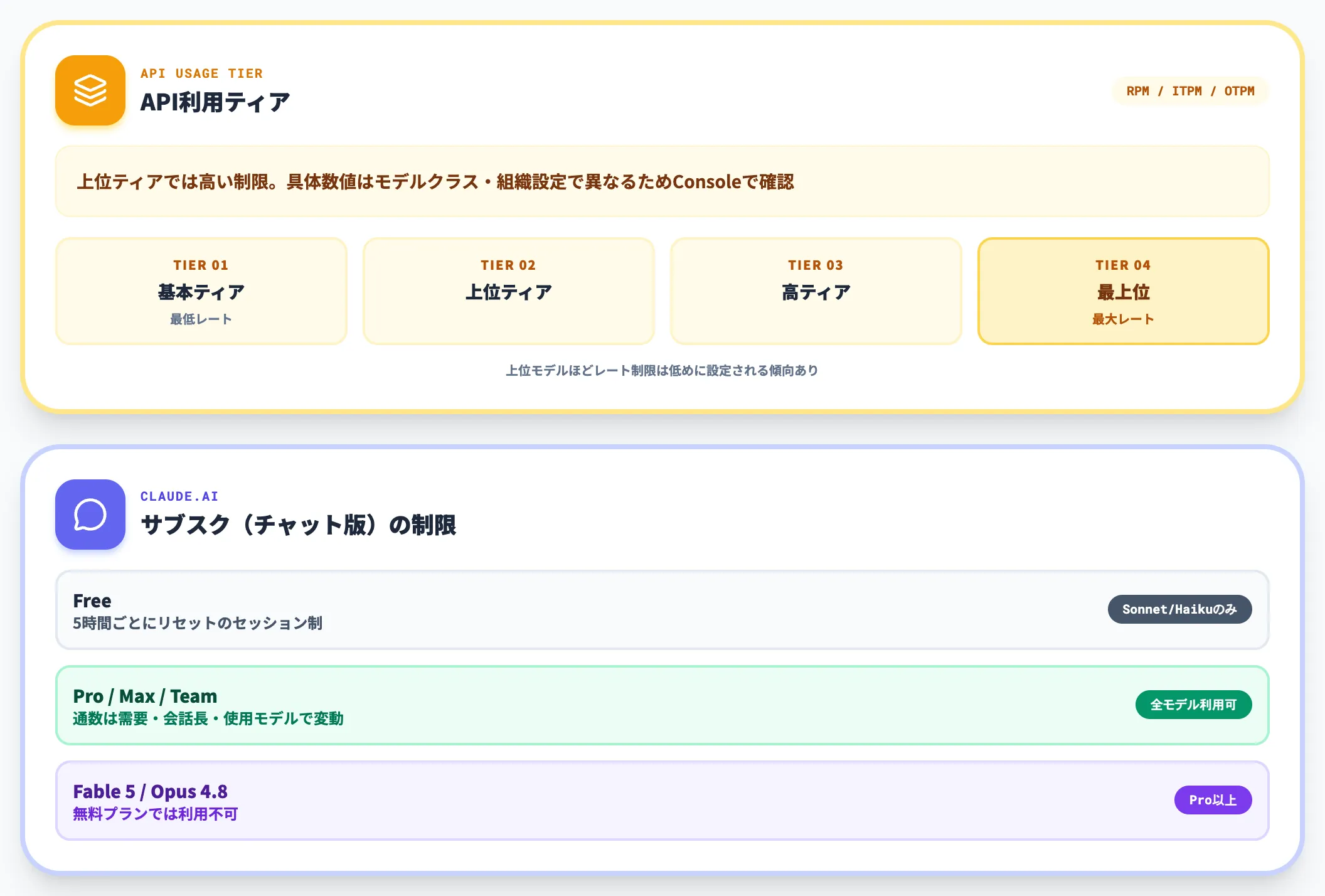Viewport: 1325px width, 896px height.
Task: Click the RPM / ITPM / OTPM badge
Action: (x=1190, y=91)
